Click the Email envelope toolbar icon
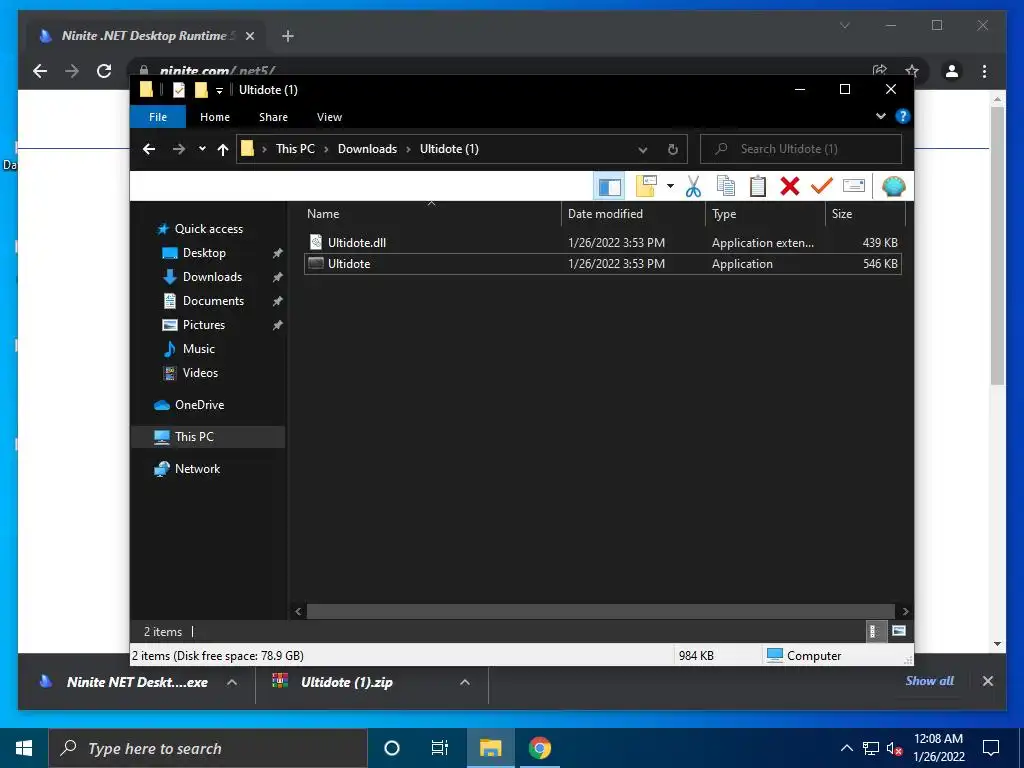 (854, 186)
